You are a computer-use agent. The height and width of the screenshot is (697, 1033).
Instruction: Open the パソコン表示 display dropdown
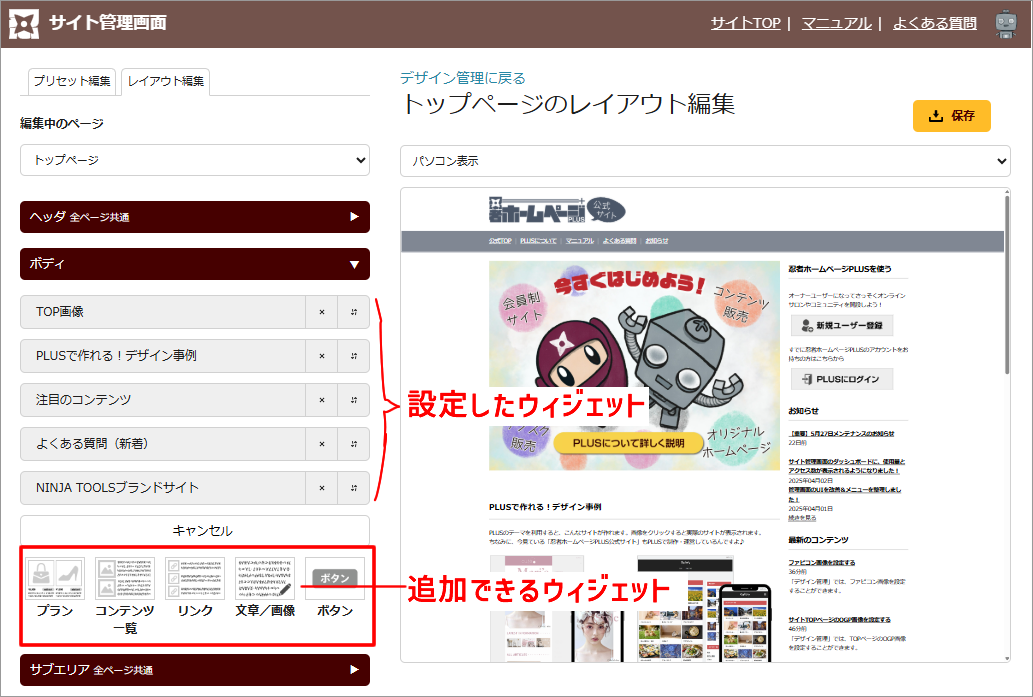705,161
